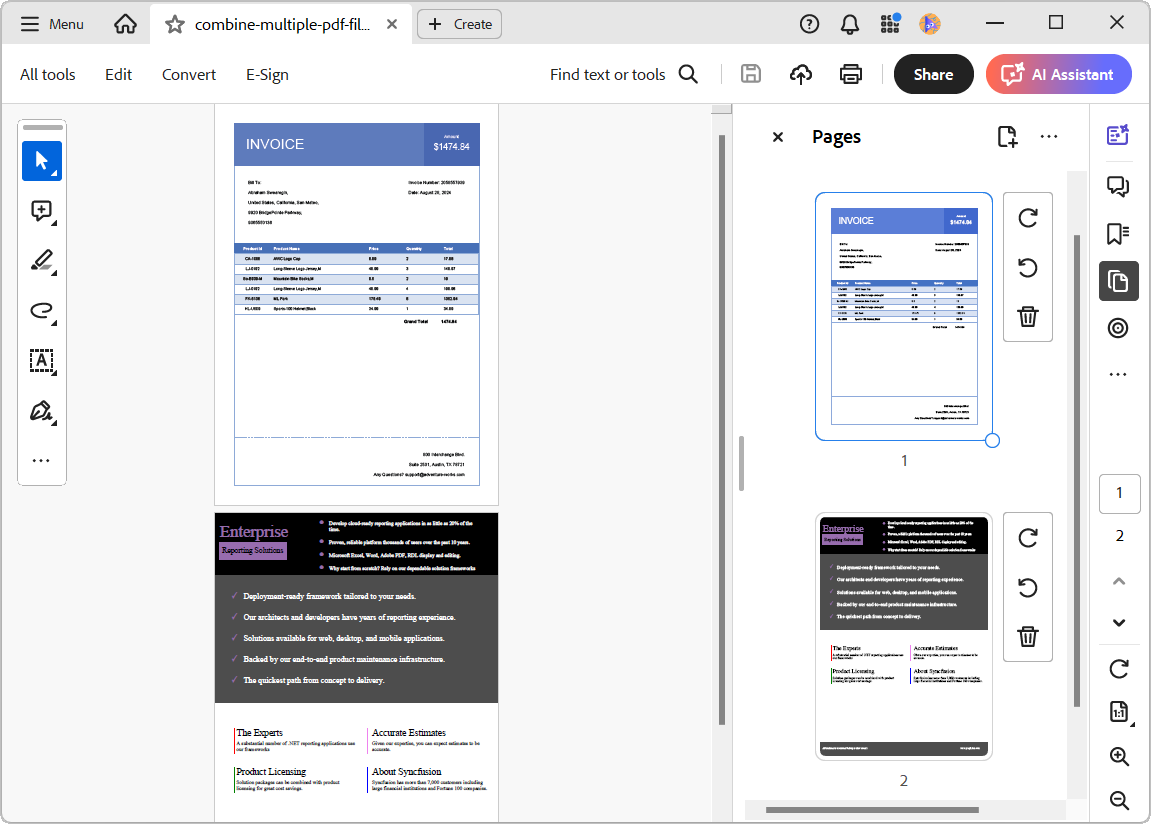This screenshot has width=1151, height=824.
Task: Close the Pages panel
Action: point(778,136)
